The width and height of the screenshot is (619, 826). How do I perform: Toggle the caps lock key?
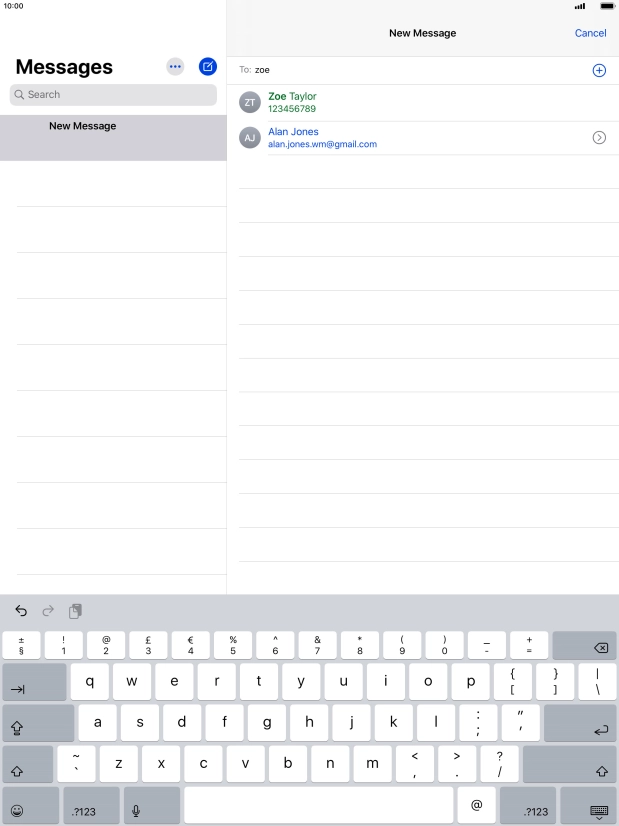[38, 724]
